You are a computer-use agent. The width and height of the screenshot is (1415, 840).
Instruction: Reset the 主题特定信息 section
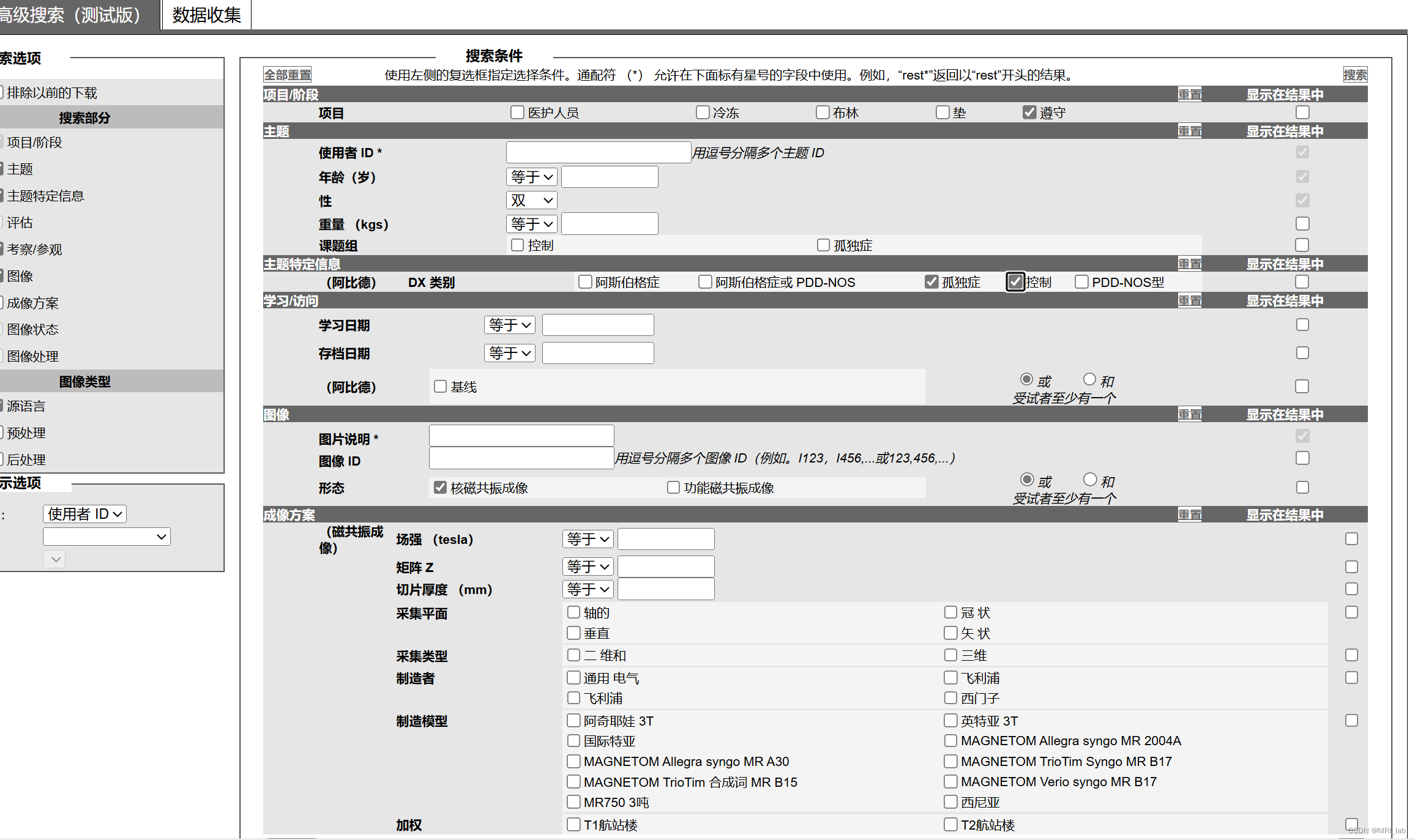point(1190,264)
